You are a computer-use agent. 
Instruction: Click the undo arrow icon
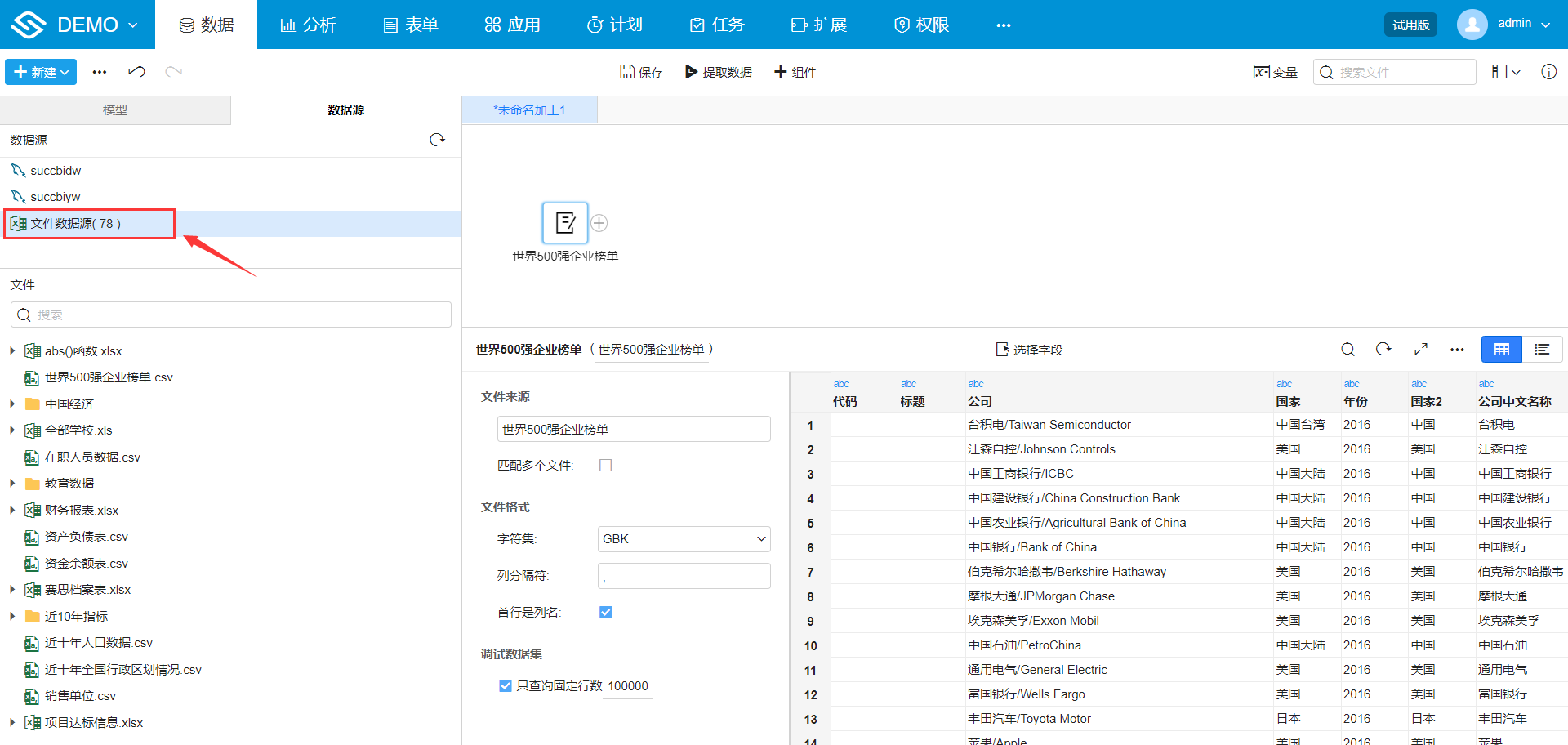point(136,72)
